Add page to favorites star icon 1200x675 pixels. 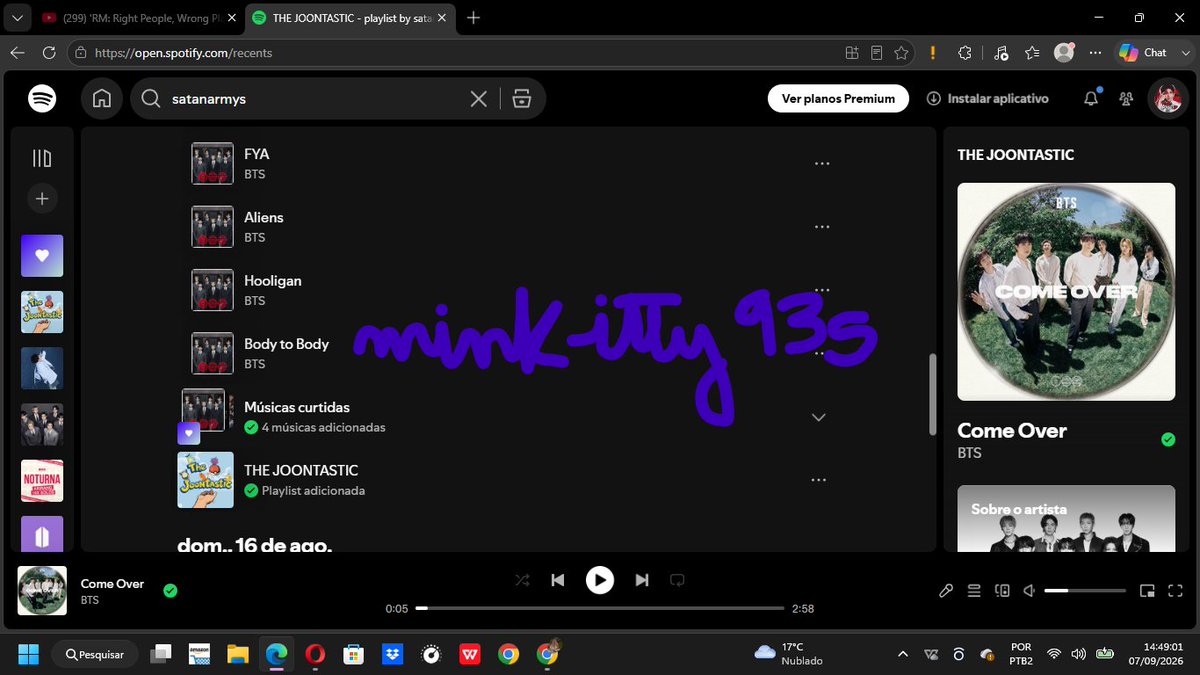(x=901, y=53)
